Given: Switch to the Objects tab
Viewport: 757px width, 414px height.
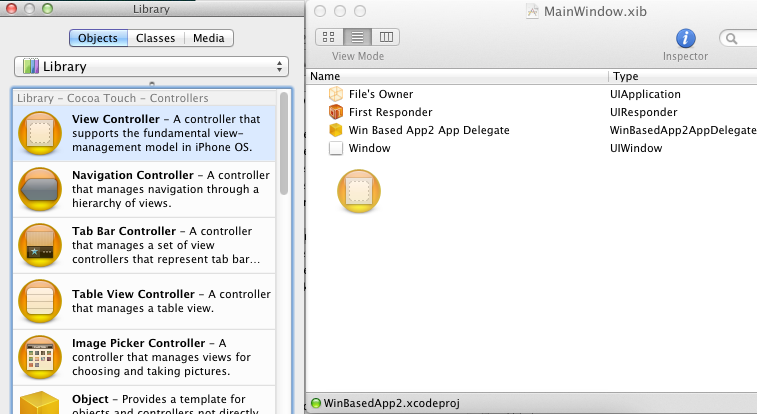Looking at the screenshot, I should click(98, 38).
